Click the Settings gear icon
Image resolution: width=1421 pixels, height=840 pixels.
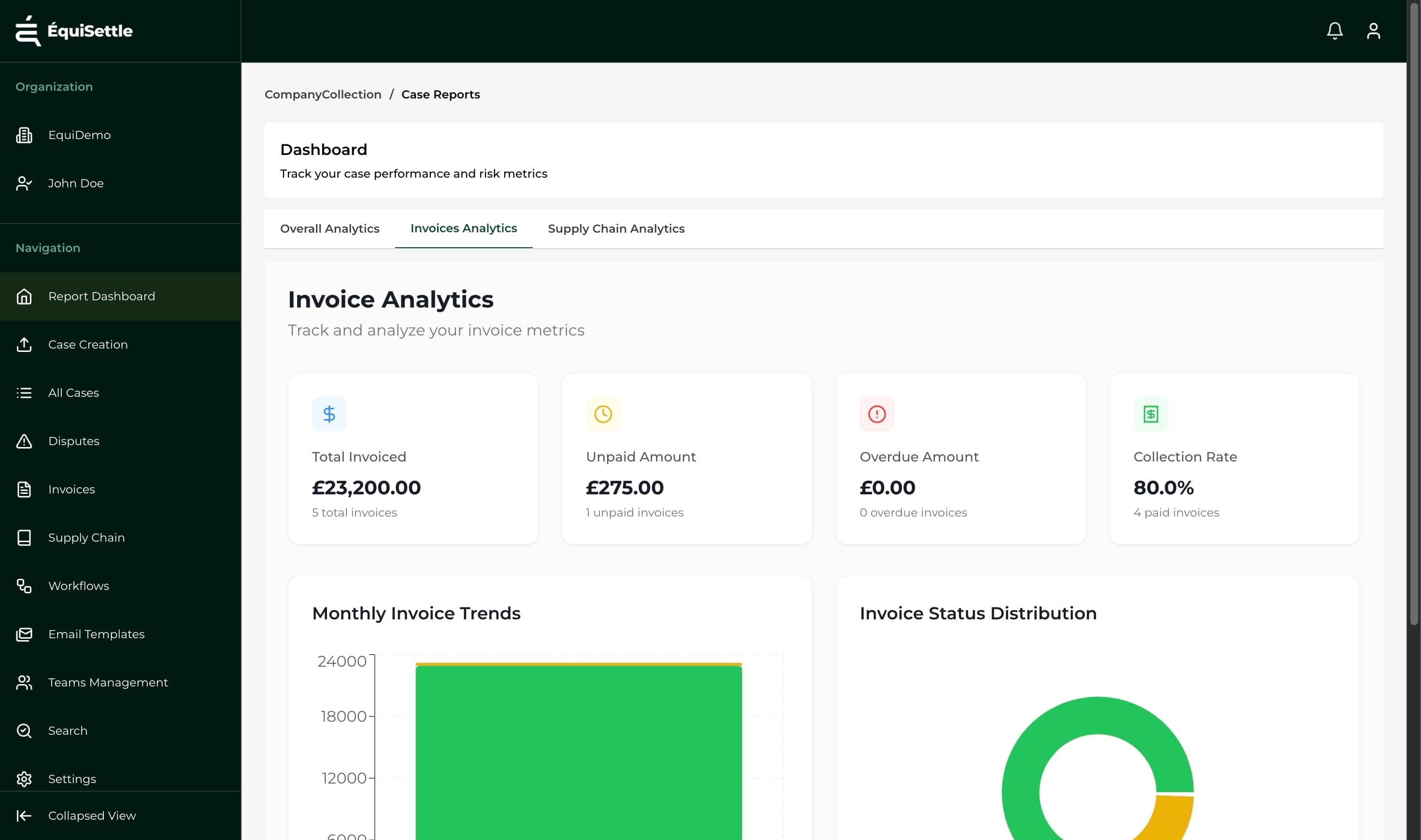[24, 779]
